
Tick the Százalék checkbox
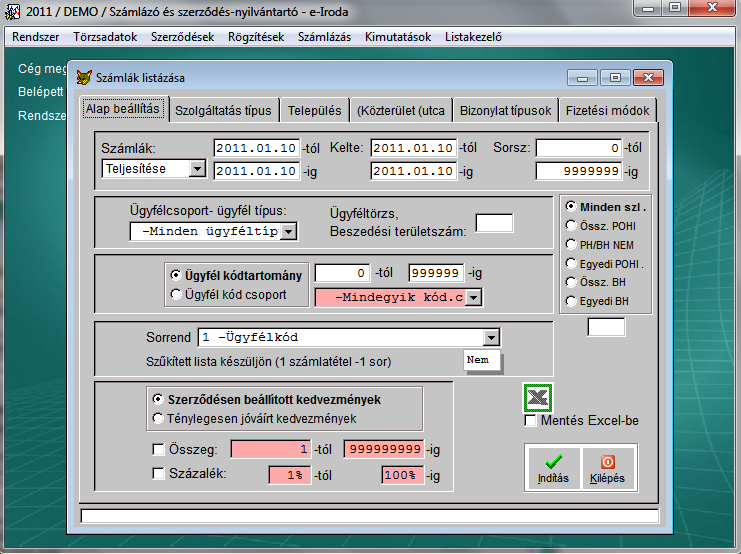pyautogui.click(x=157, y=474)
